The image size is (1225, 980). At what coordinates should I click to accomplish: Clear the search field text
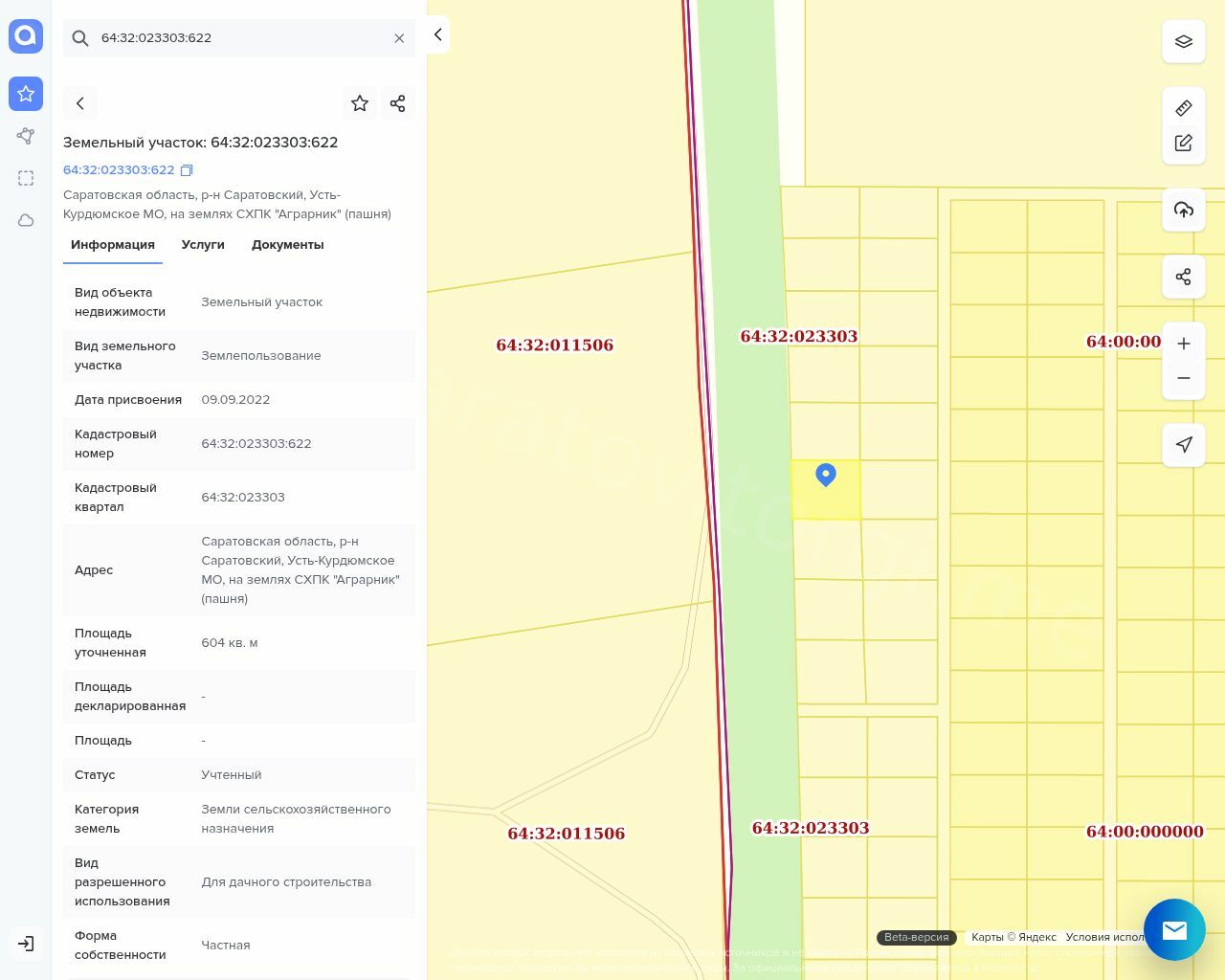click(399, 38)
